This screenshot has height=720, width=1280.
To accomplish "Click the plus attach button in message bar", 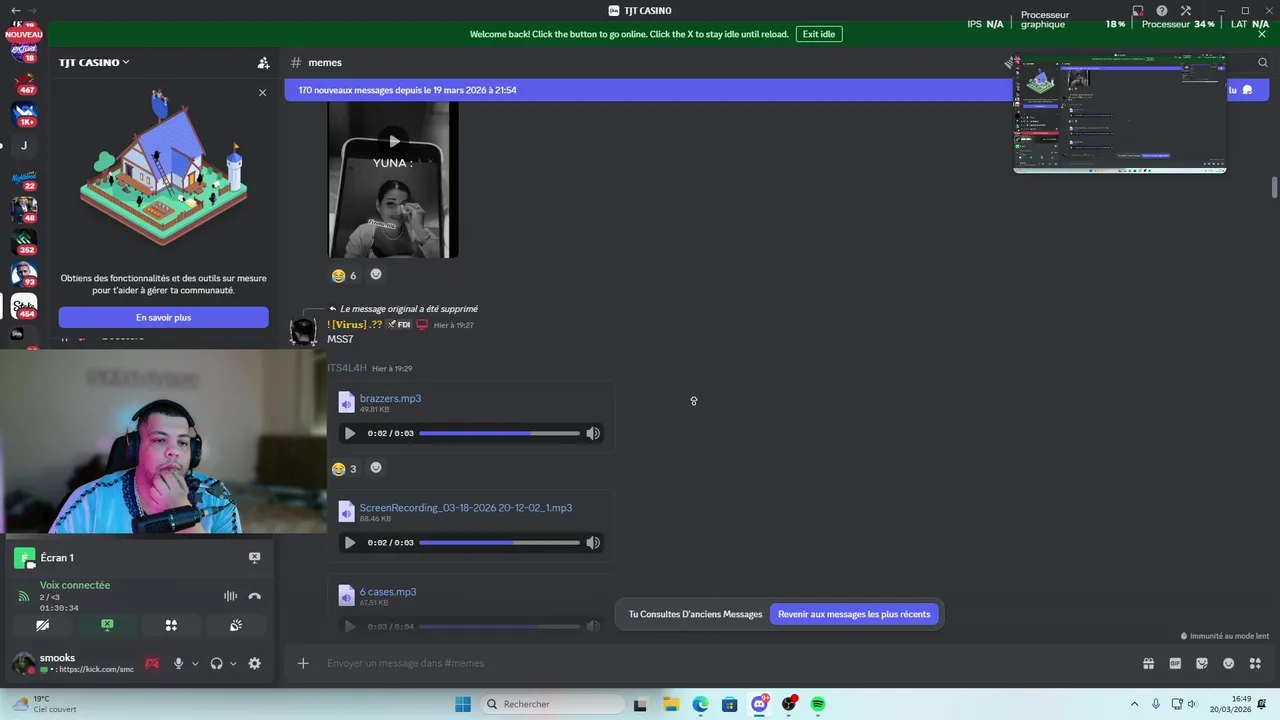I will click(303, 663).
